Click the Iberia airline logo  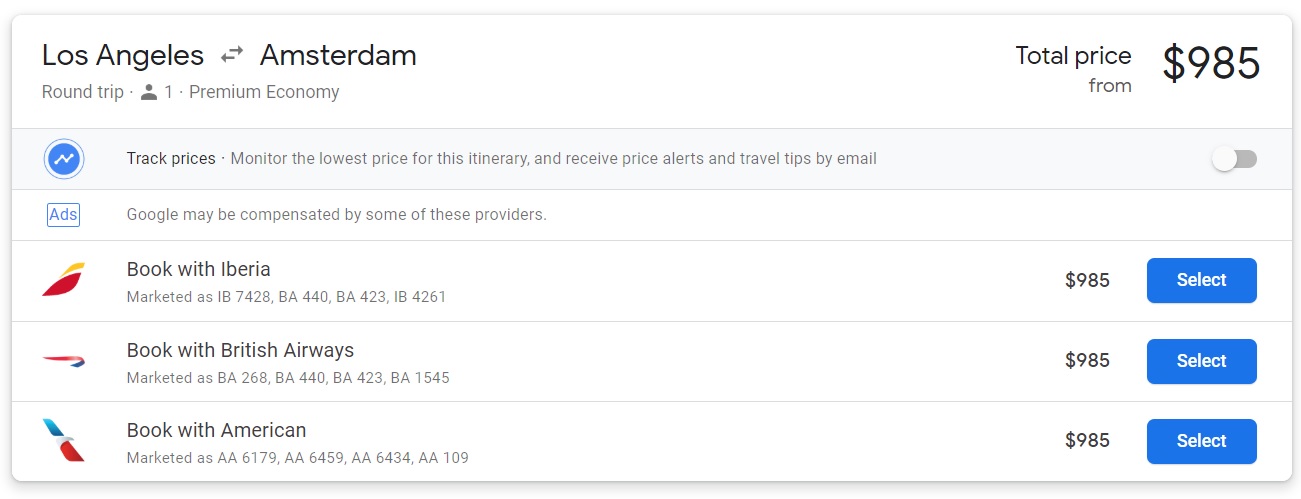coord(63,280)
